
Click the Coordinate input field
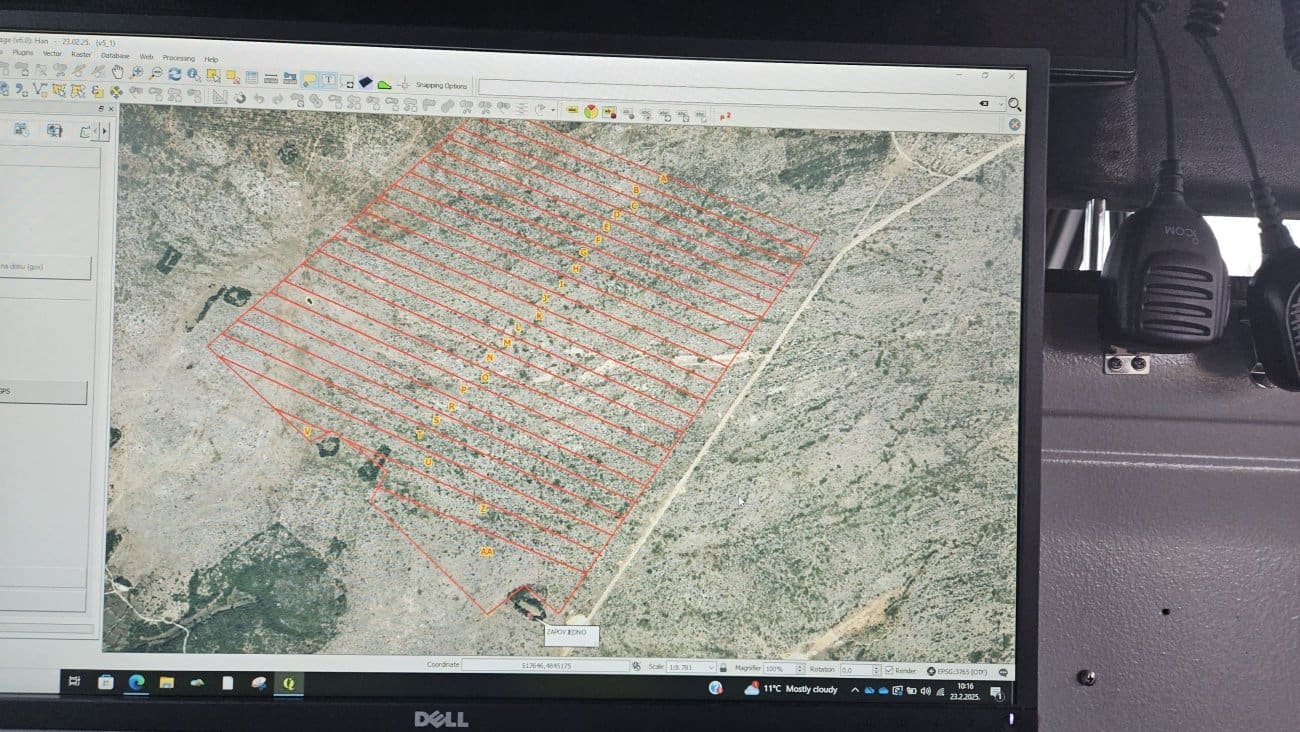point(545,664)
